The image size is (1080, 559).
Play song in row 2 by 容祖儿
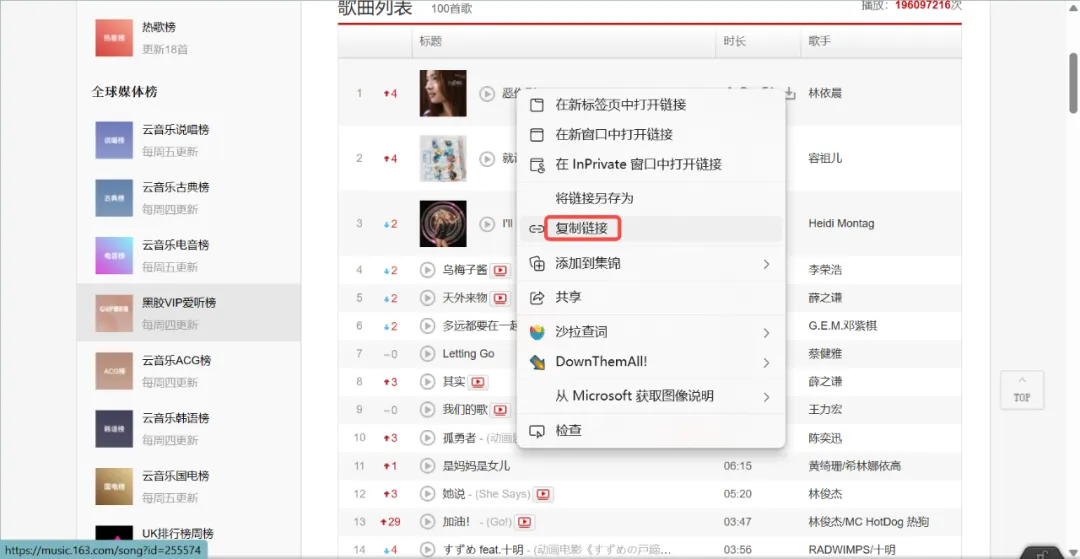(x=487, y=158)
